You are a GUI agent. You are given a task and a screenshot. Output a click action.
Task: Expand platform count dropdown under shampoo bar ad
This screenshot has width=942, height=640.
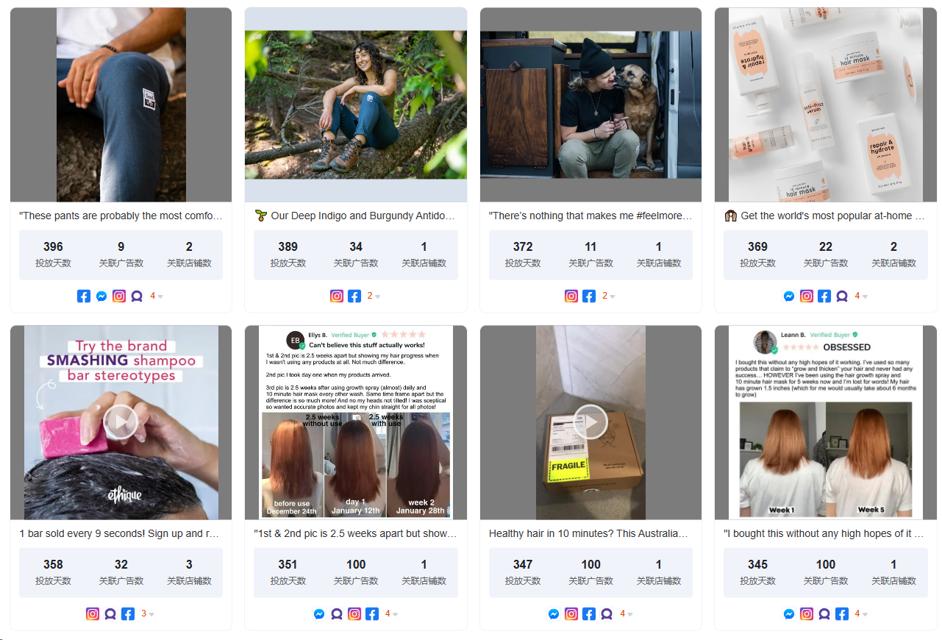click(147, 614)
